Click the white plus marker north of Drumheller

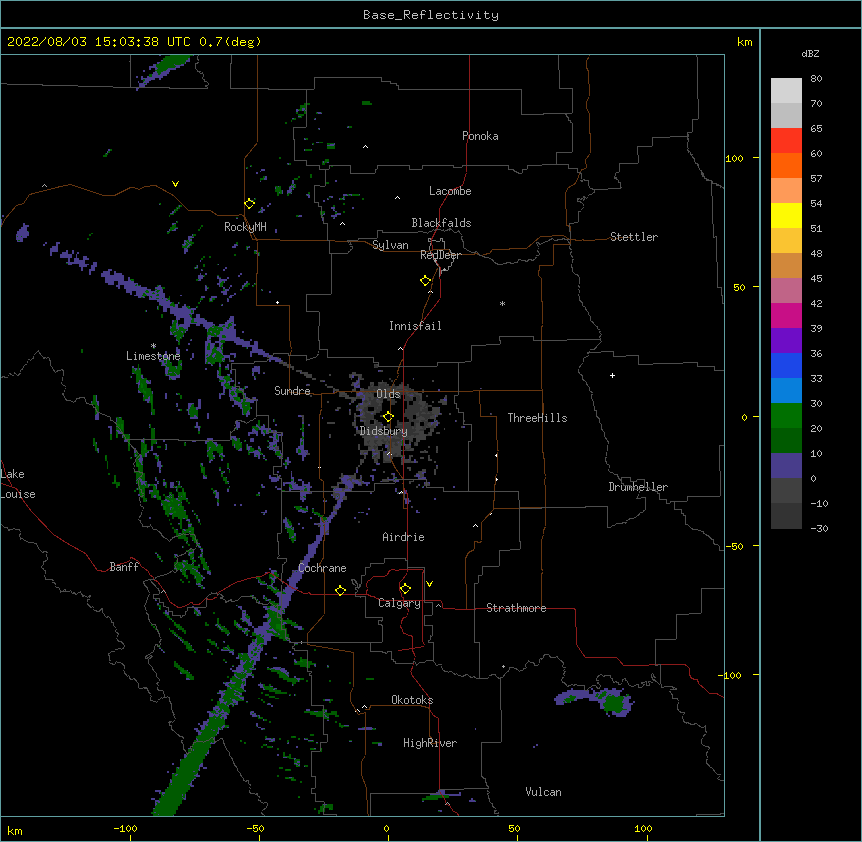(x=612, y=375)
